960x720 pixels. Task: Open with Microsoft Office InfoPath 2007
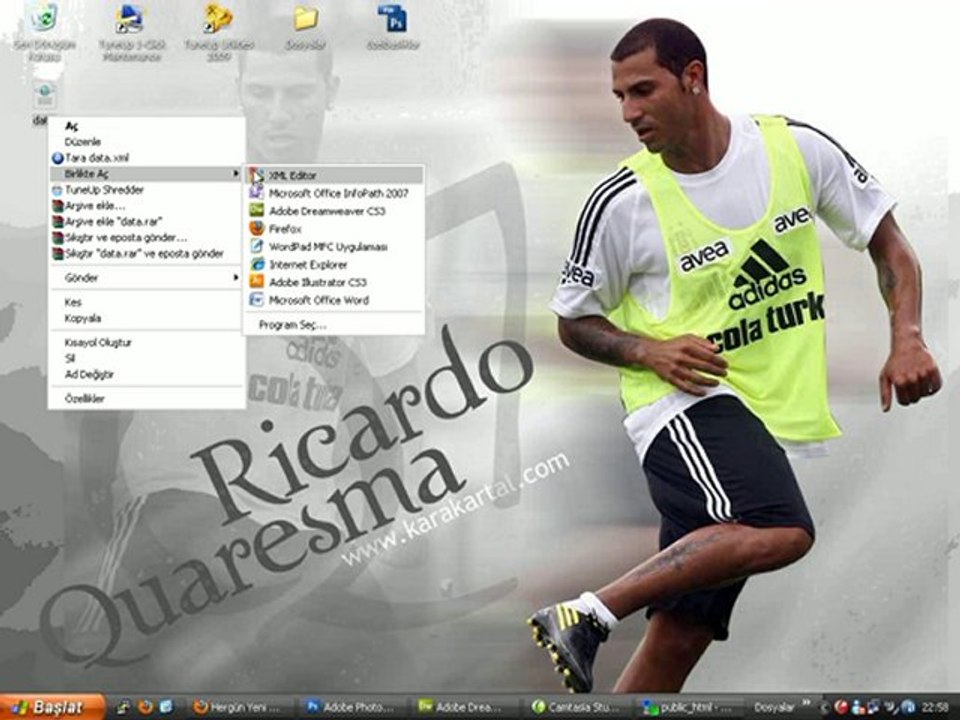point(334,193)
